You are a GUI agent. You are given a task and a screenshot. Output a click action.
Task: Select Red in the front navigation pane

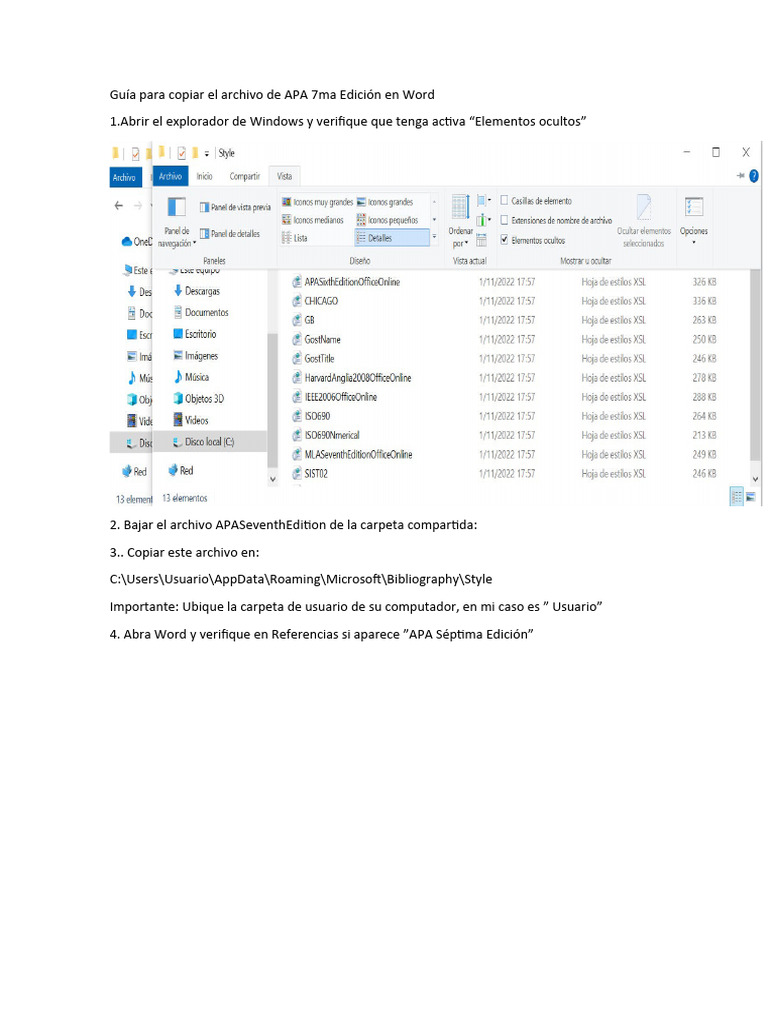181,470
